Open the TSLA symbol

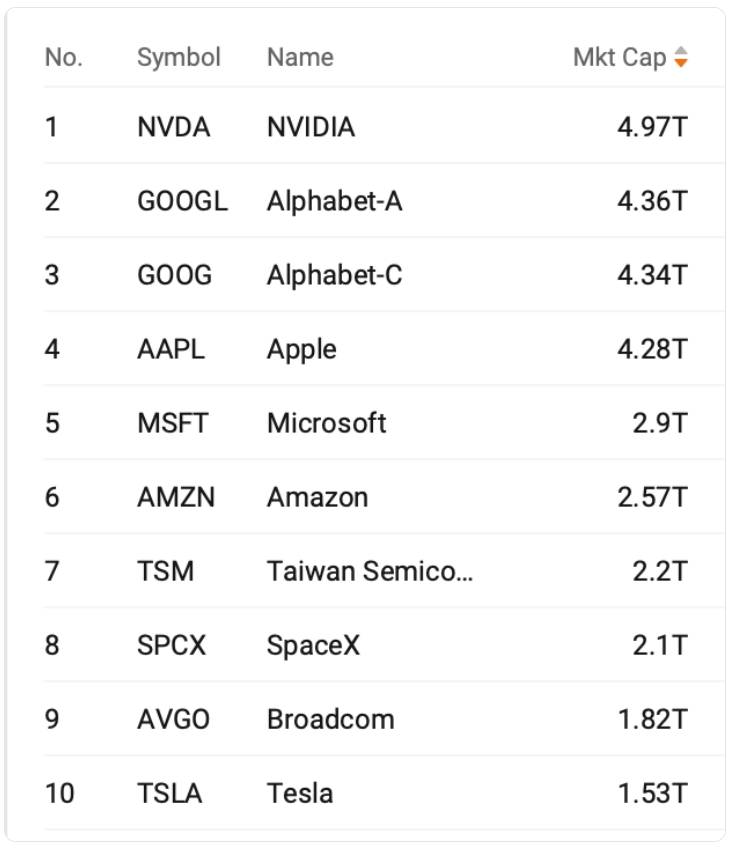click(x=170, y=793)
